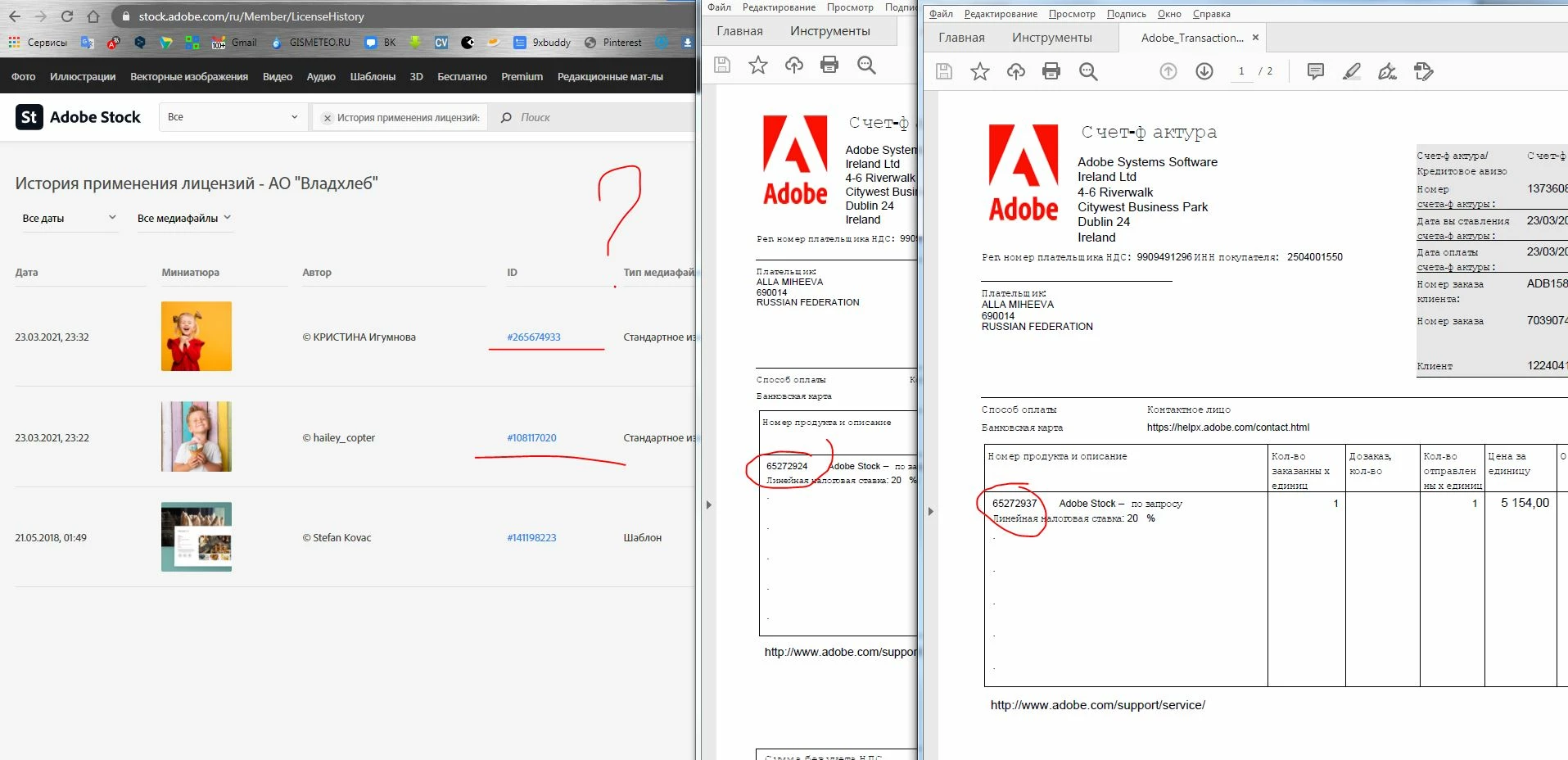Image resolution: width=1568 pixels, height=760 pixels.
Task: Find text in front Acrobat window
Action: tap(1088, 71)
